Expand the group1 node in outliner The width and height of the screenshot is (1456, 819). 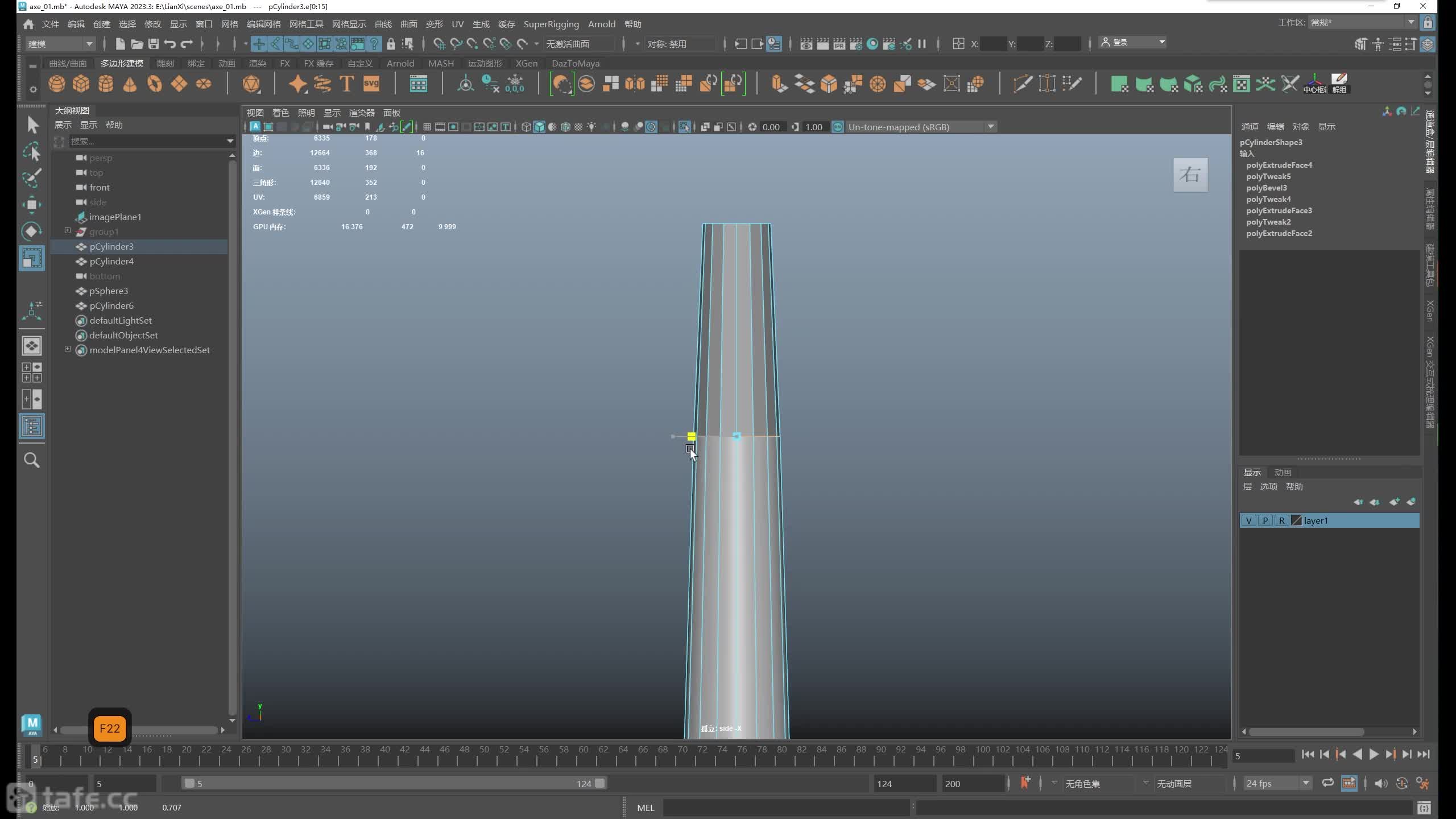tap(68, 230)
